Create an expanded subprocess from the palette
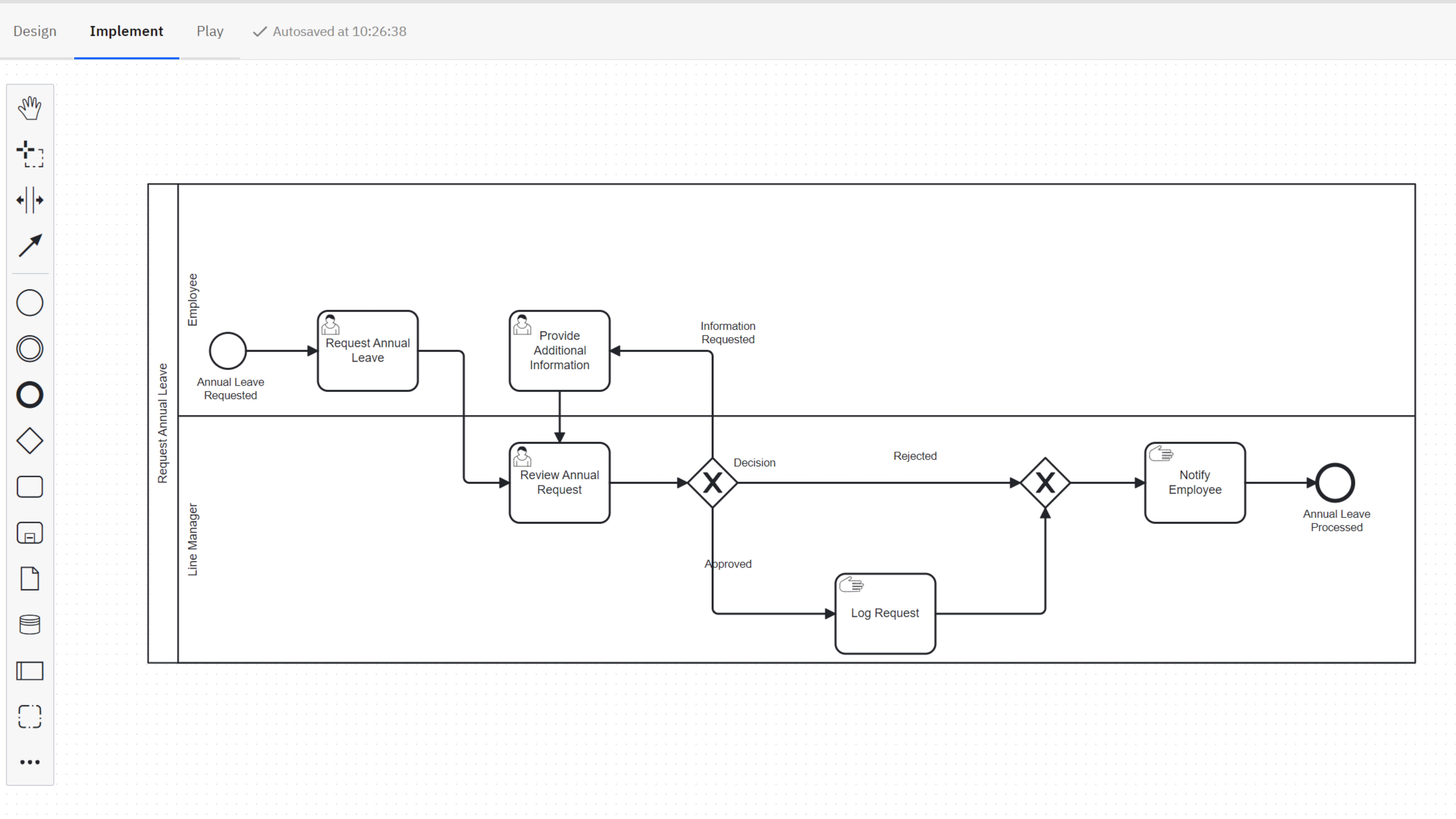The image size is (1456, 819). click(29, 533)
